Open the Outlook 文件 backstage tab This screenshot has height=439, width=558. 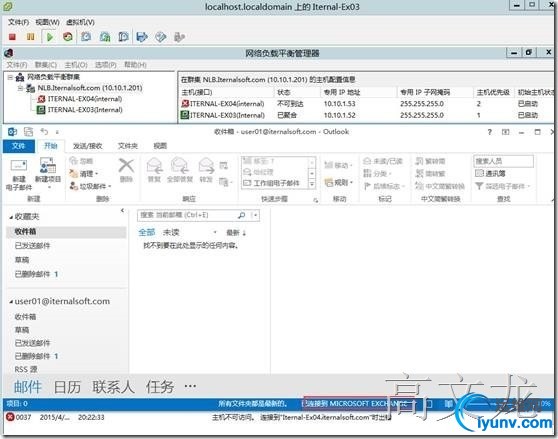click(19, 146)
